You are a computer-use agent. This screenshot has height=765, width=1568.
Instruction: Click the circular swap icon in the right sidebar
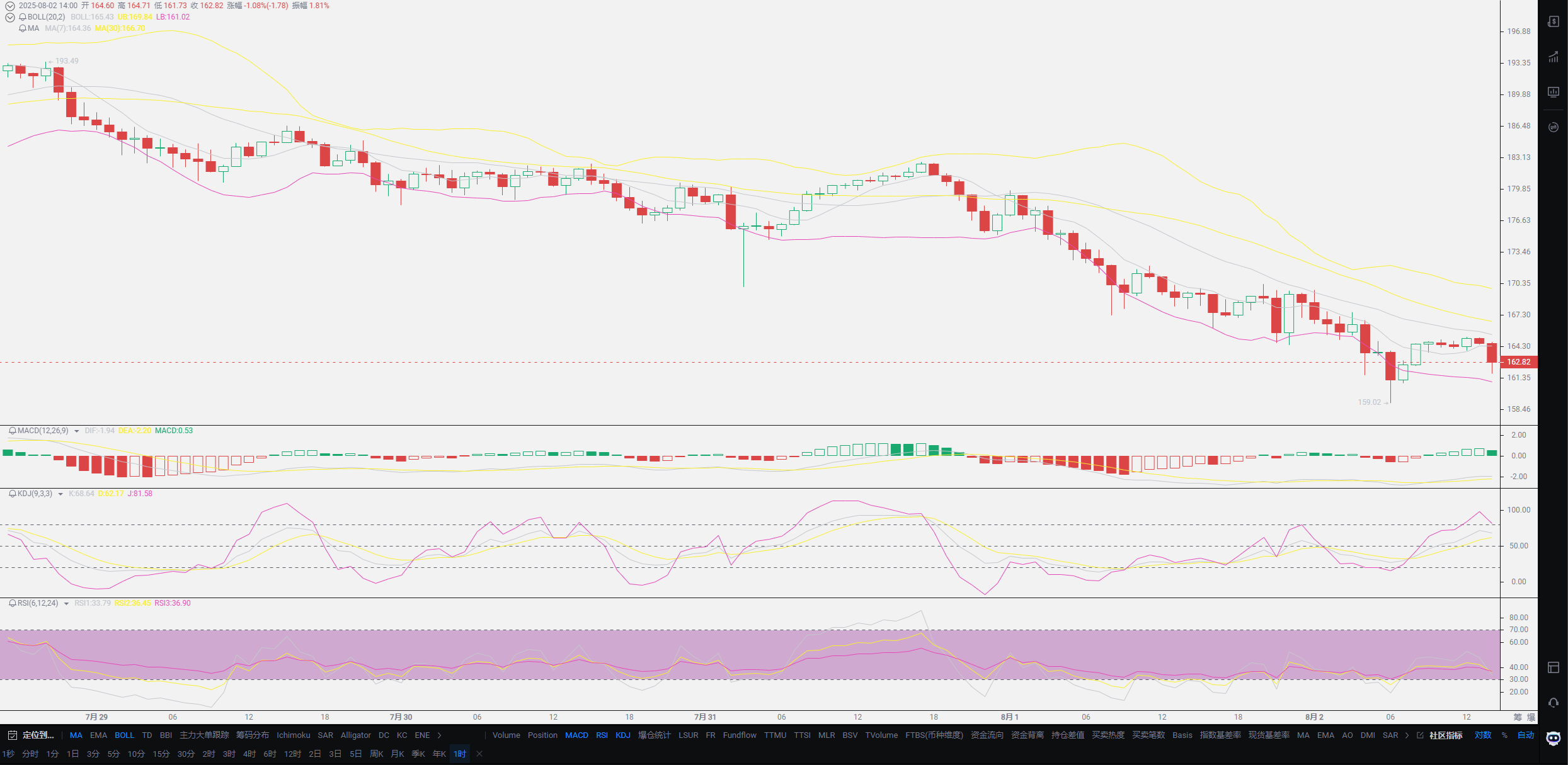1553,127
